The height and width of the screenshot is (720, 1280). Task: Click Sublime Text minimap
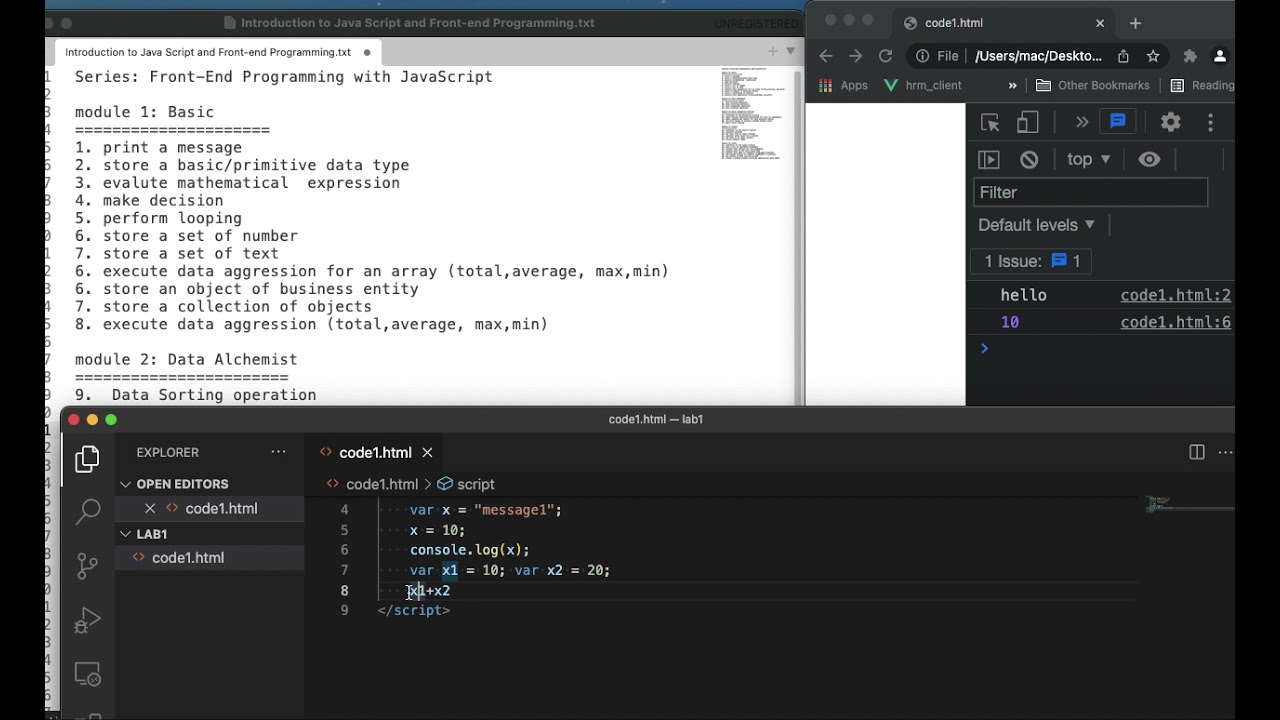(x=755, y=113)
